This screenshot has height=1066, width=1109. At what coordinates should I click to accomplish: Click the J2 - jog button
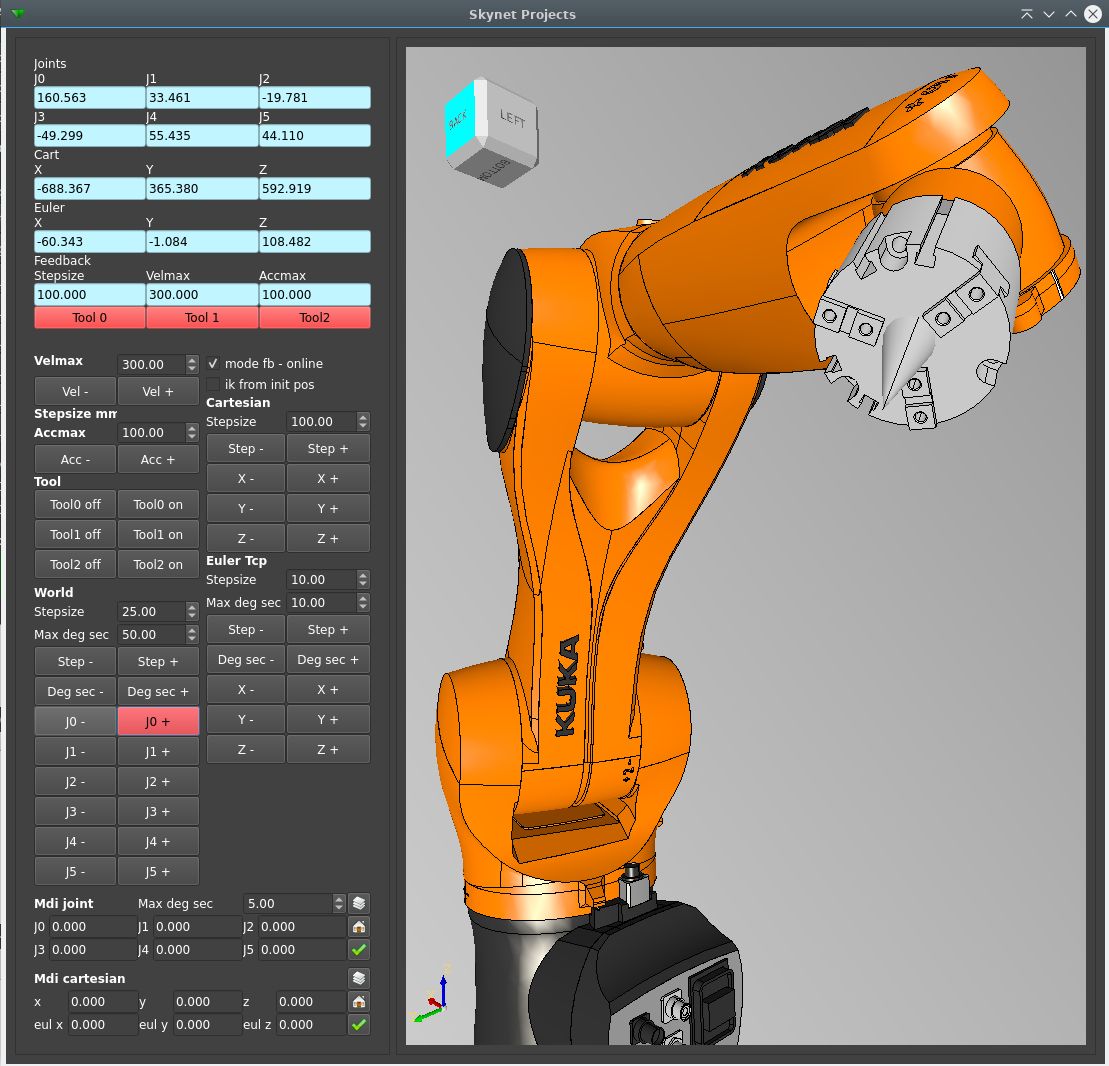tap(75, 782)
